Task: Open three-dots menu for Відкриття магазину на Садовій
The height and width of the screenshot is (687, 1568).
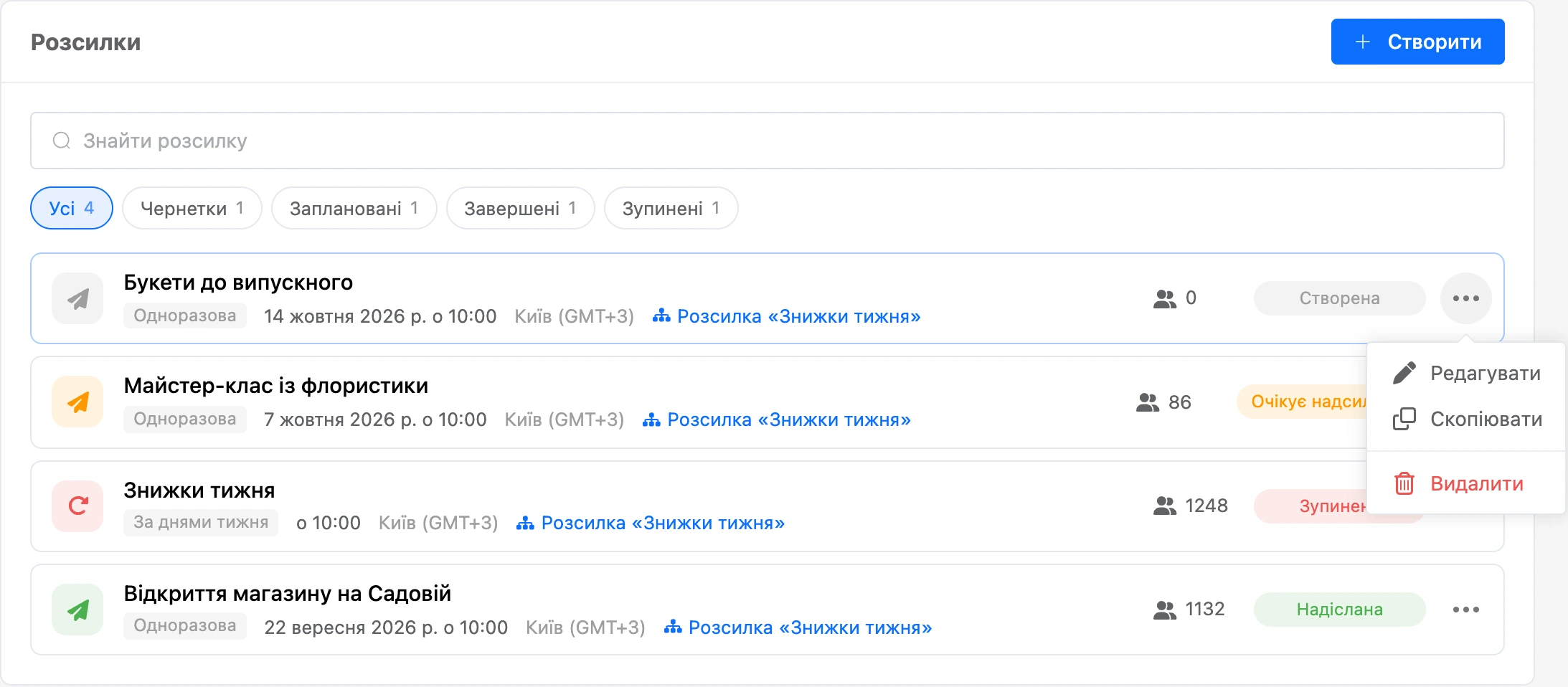Action: pos(1465,610)
